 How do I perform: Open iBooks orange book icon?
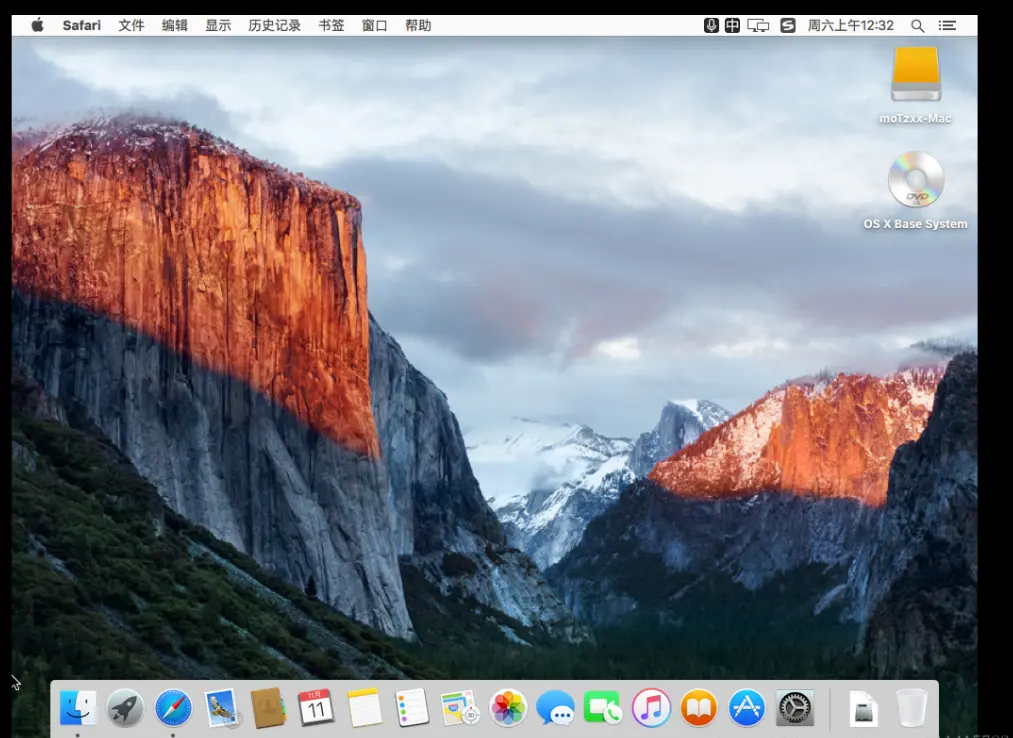pyautogui.click(x=698, y=708)
